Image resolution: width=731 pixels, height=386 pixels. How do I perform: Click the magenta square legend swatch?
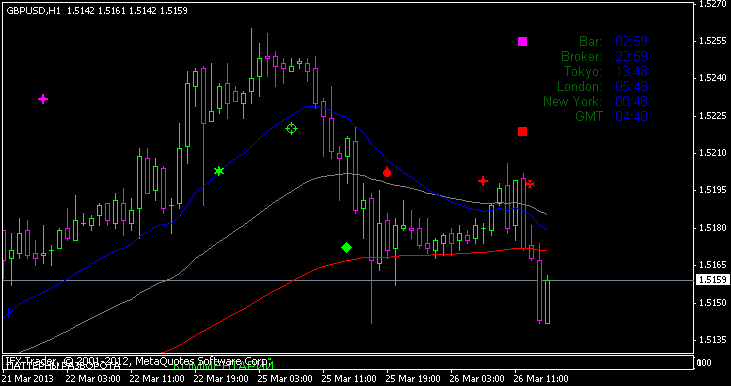point(522,41)
